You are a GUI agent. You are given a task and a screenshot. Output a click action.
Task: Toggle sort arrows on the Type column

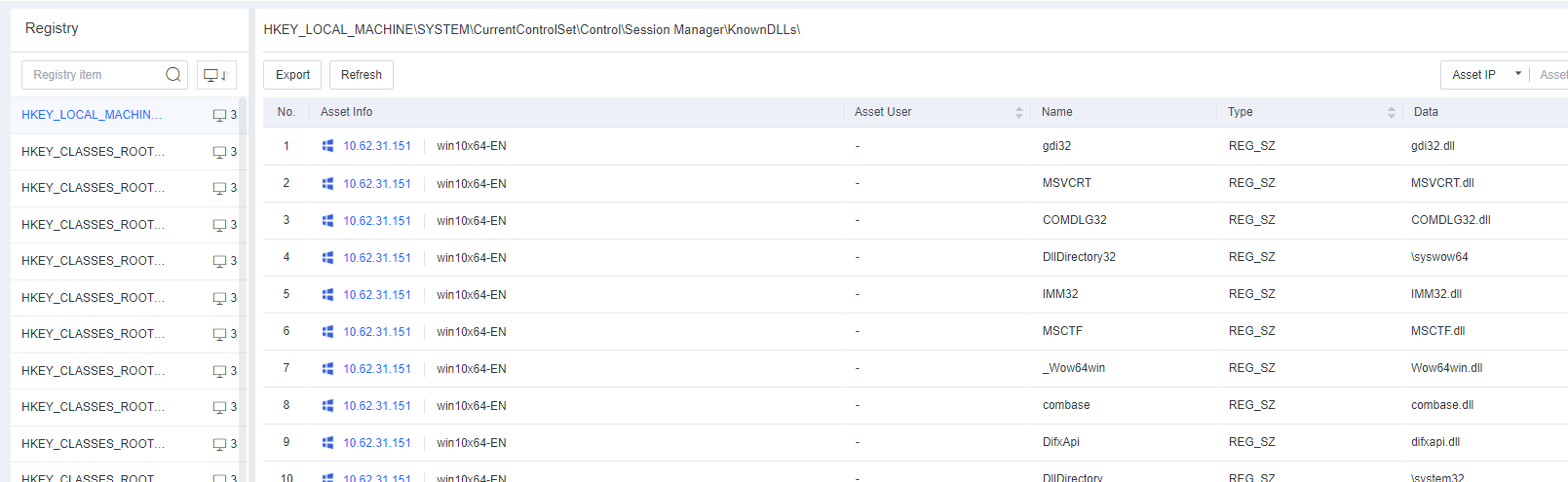pos(1391,113)
